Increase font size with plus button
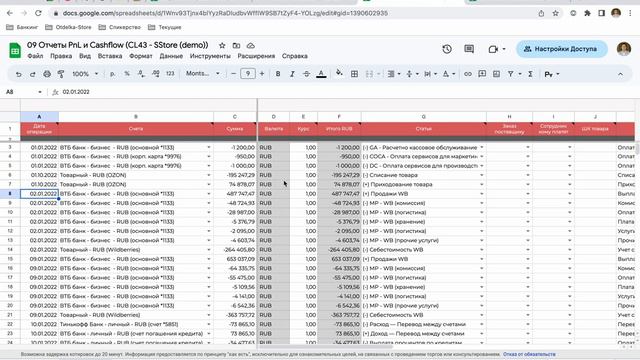This screenshot has height=360, width=640. coord(262,74)
